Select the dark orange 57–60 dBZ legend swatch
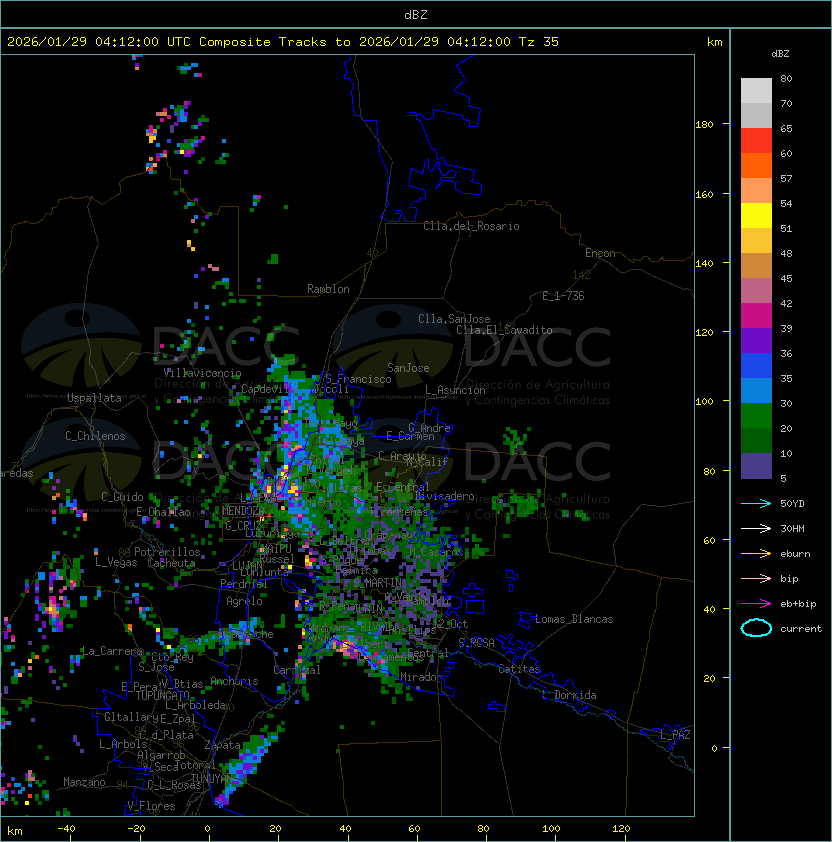The image size is (832, 842). click(756, 165)
